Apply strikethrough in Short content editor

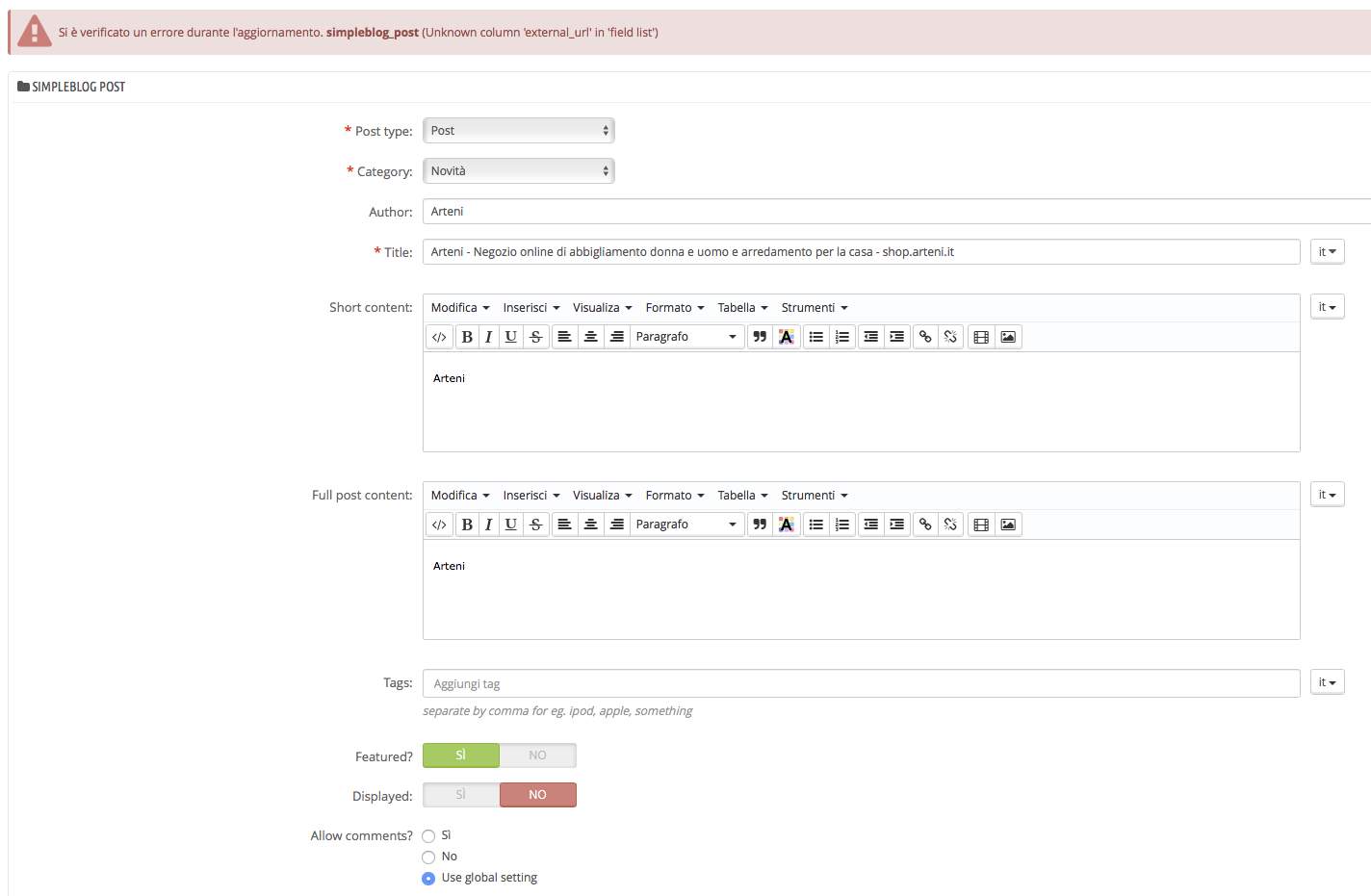point(536,337)
